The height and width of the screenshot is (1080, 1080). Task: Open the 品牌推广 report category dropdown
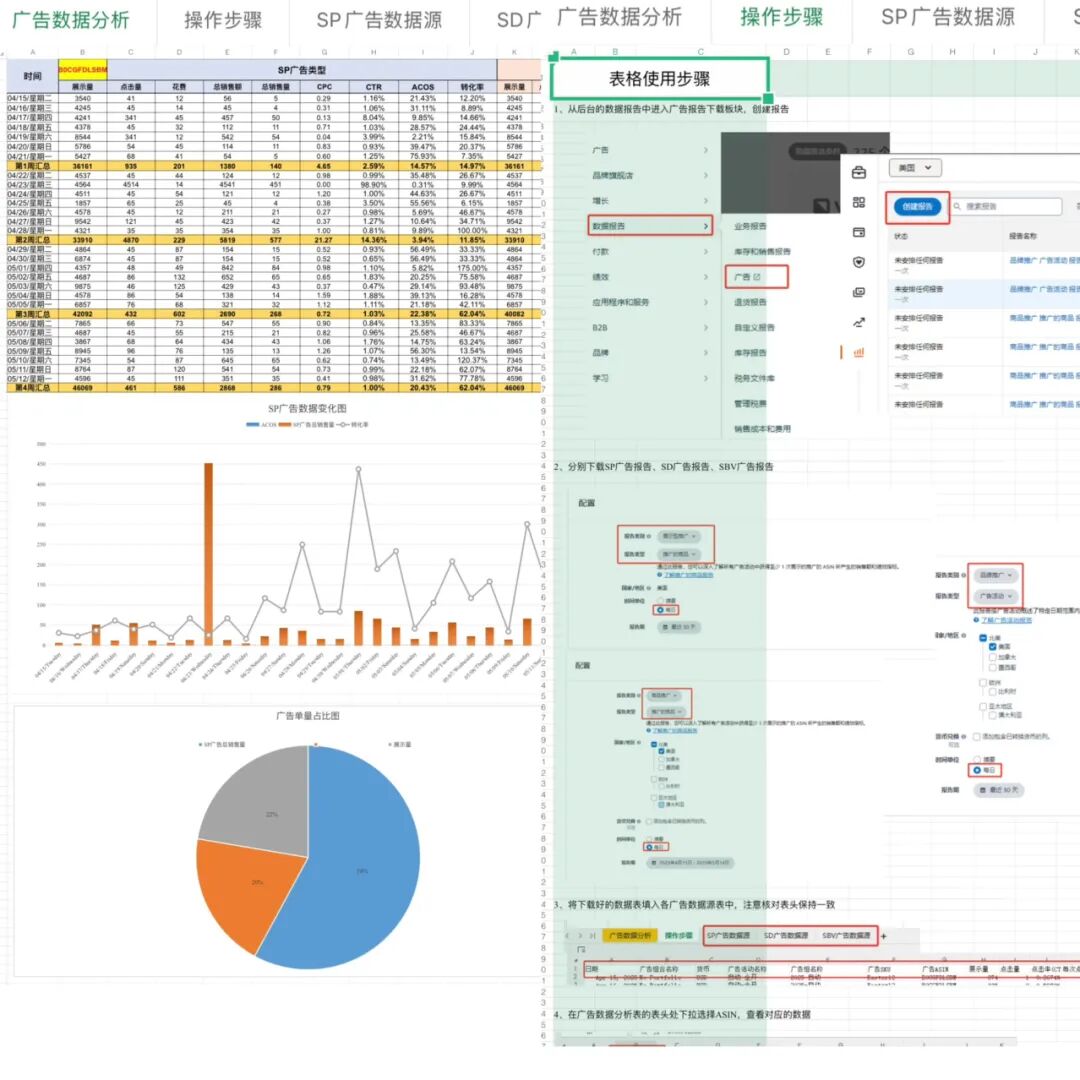tap(998, 575)
